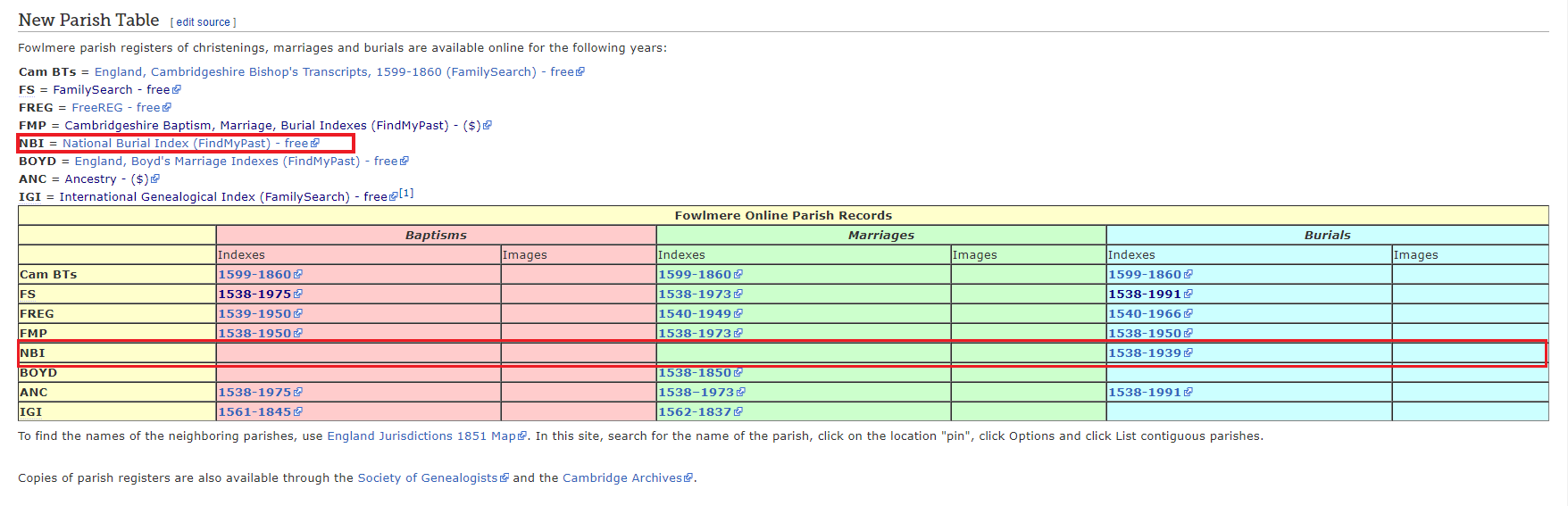Click external-link icon after Ancestry ($)
Screen dimensions: 1568x506
pos(155,179)
